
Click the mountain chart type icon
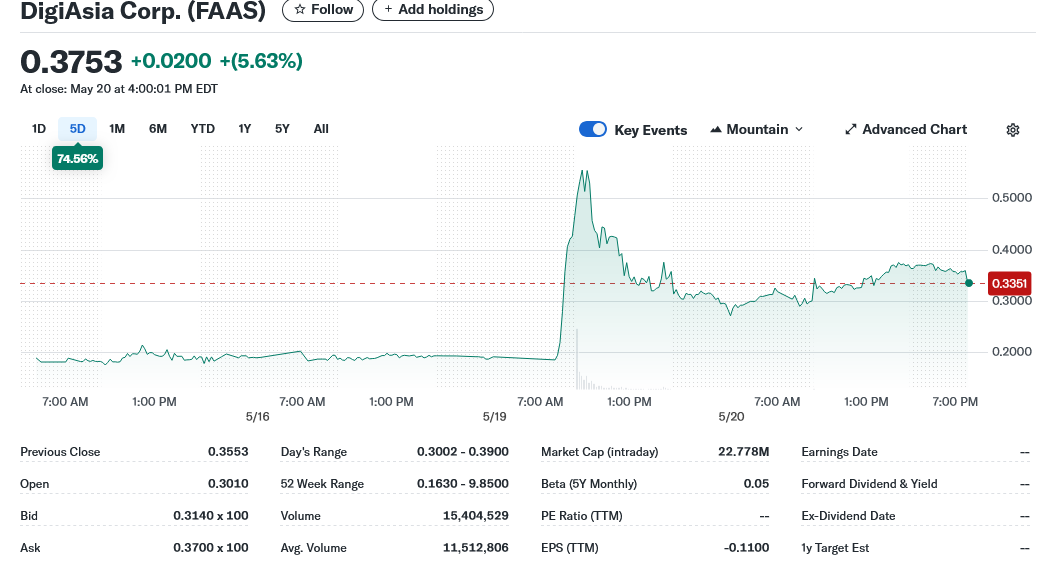(716, 129)
